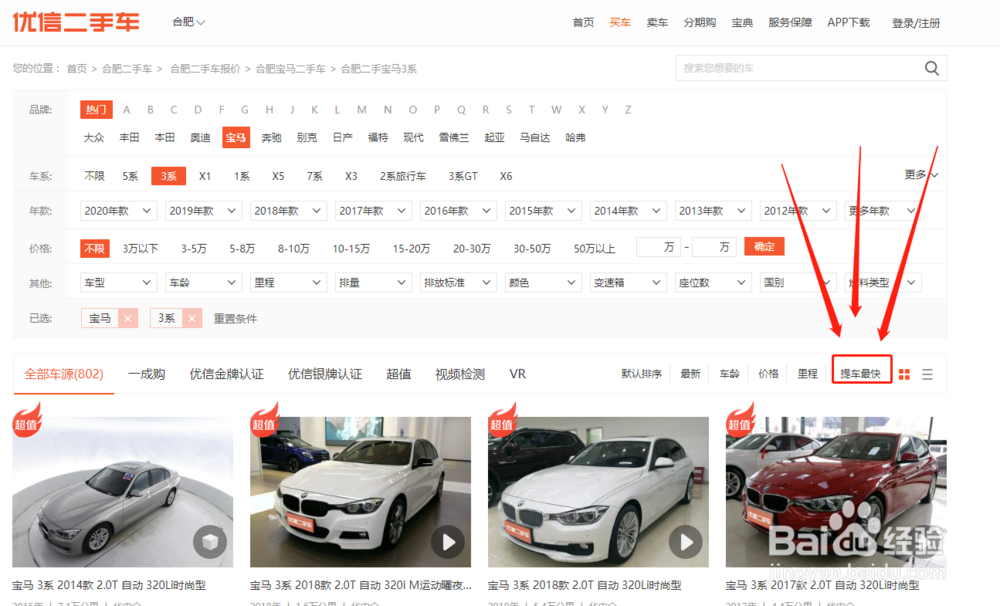
Task: Open the 车龄 filter dropdown
Action: (203, 283)
